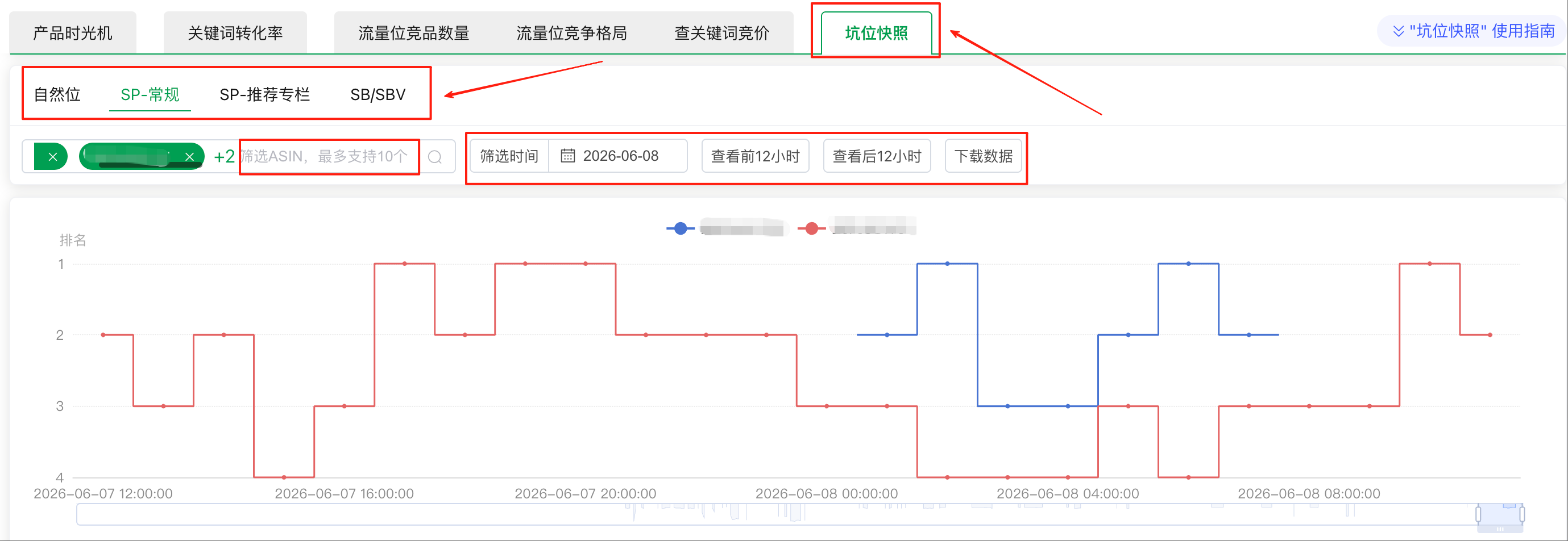This screenshot has width=1568, height=541.
Task: Open the SP-推荐专栏 sub-tab
Action: click(x=265, y=94)
